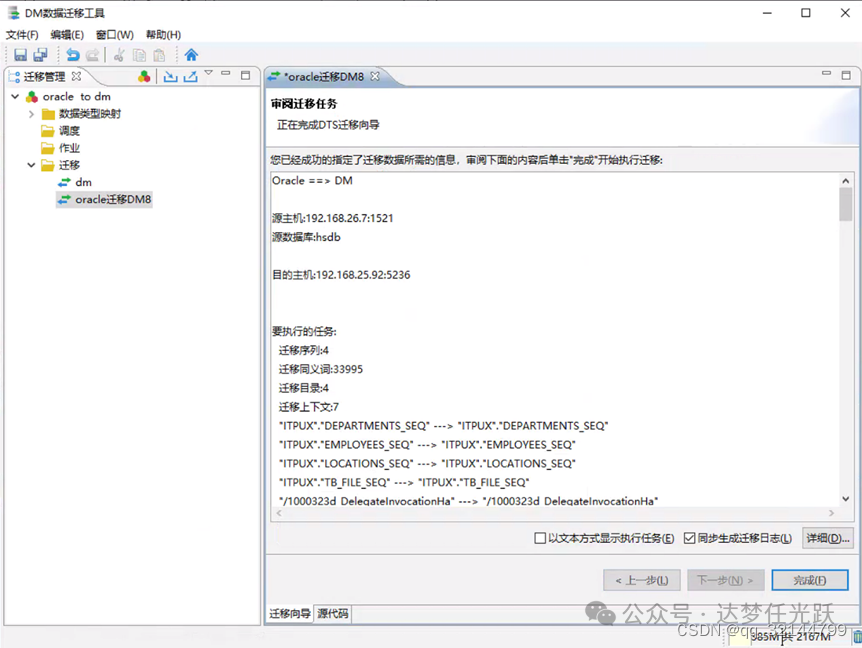Click the 源数据库:hsdb line
Image resolution: width=862 pixels, height=648 pixels.
point(306,237)
